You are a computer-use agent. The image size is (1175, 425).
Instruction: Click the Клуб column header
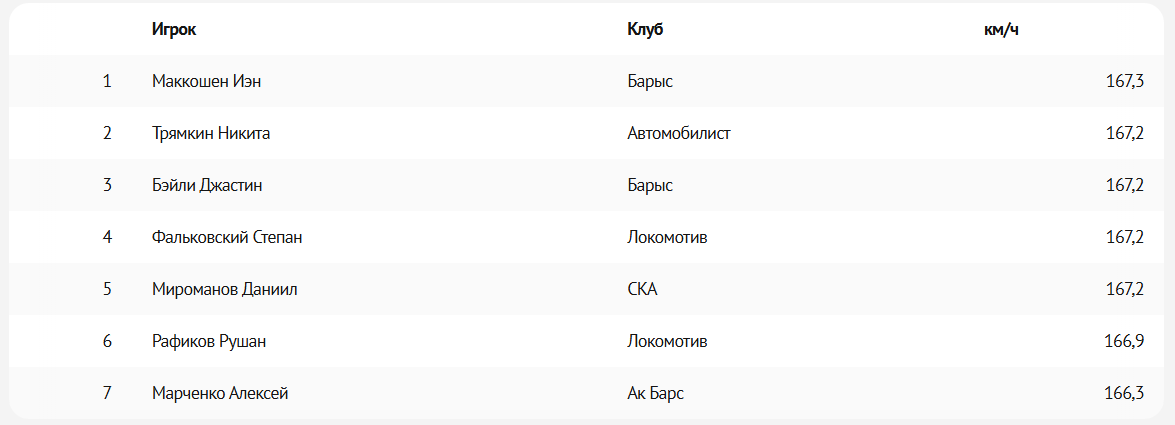pos(645,29)
